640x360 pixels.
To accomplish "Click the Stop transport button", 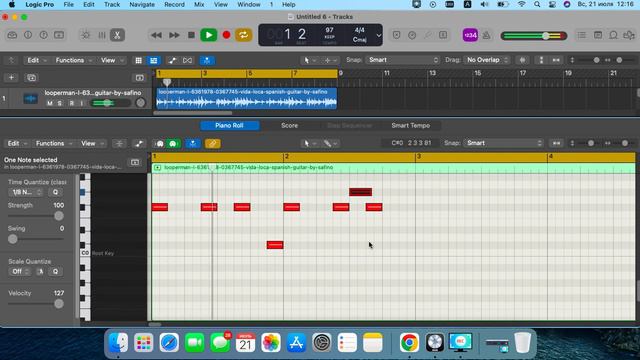I will [191, 35].
